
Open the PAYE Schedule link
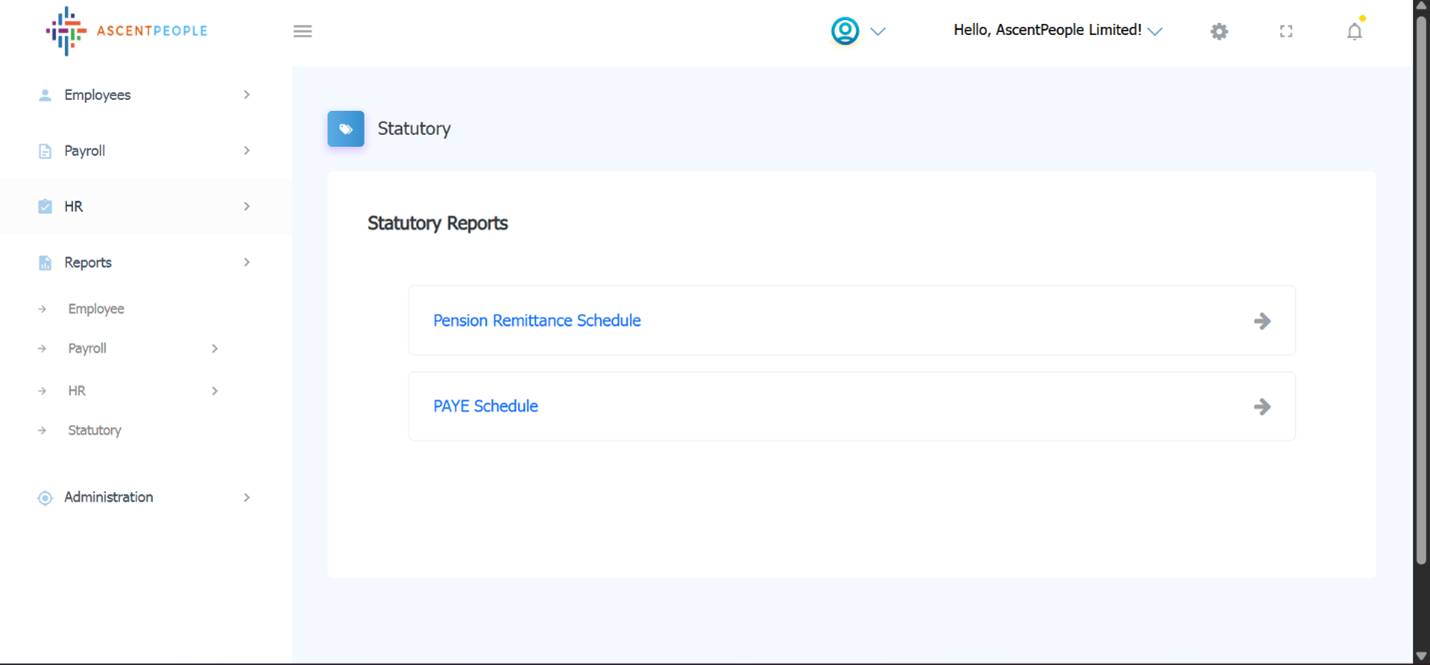485,407
